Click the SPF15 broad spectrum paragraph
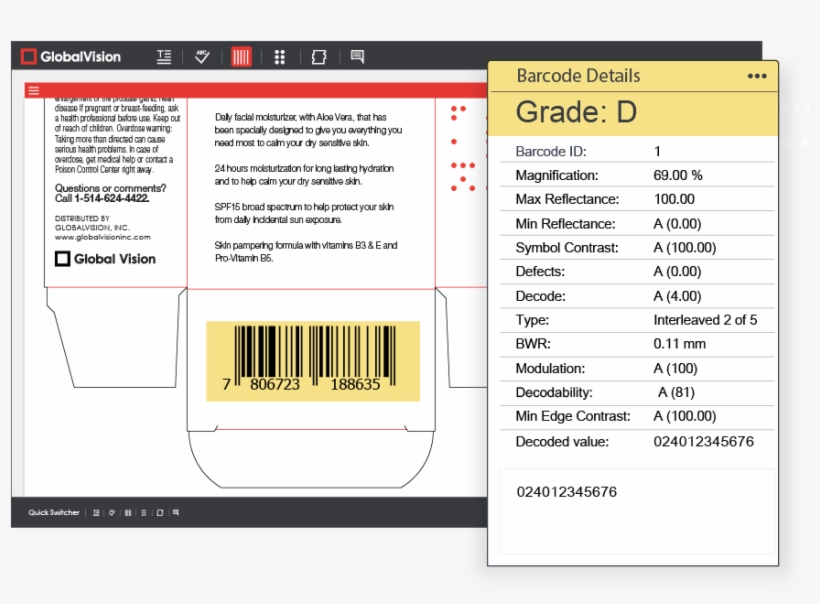Image resolution: width=820 pixels, height=604 pixels. [304, 213]
